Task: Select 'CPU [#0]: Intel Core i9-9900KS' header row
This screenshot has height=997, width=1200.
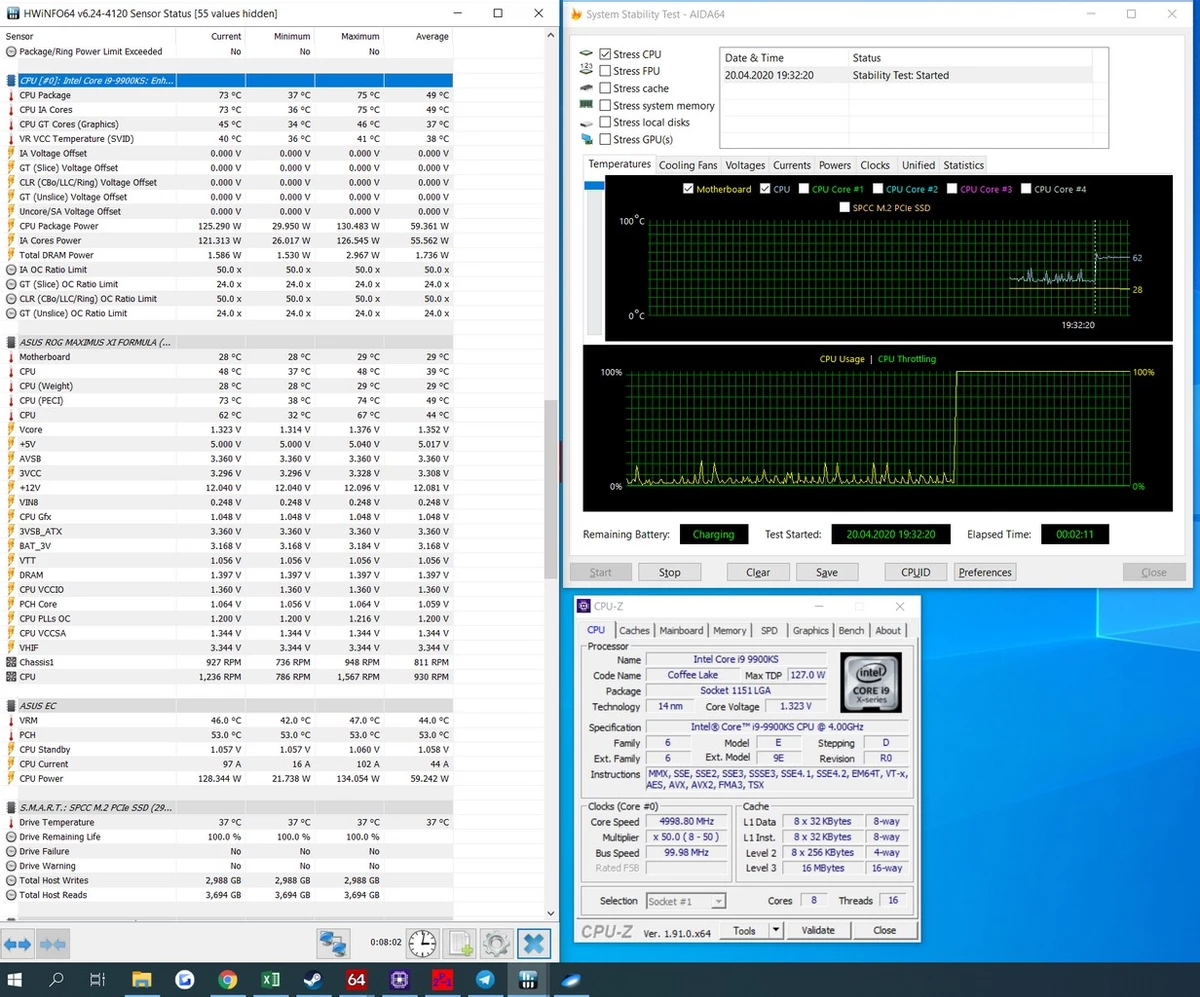Action: pyautogui.click(x=228, y=80)
